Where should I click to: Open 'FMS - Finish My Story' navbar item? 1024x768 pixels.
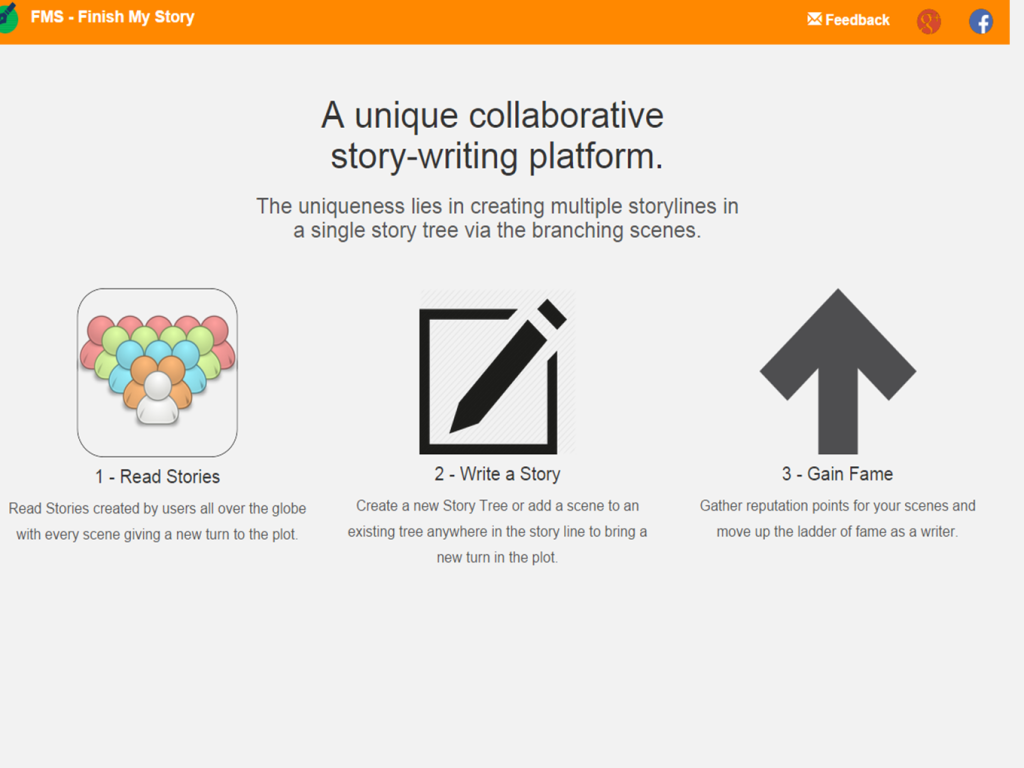tap(112, 17)
